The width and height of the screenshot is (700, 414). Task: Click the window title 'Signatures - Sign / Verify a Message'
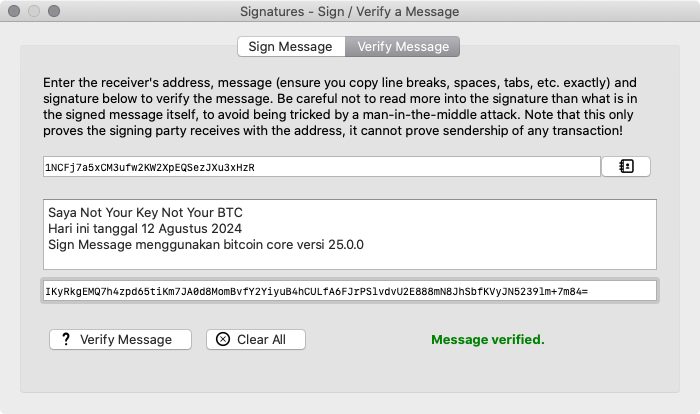pos(350,12)
